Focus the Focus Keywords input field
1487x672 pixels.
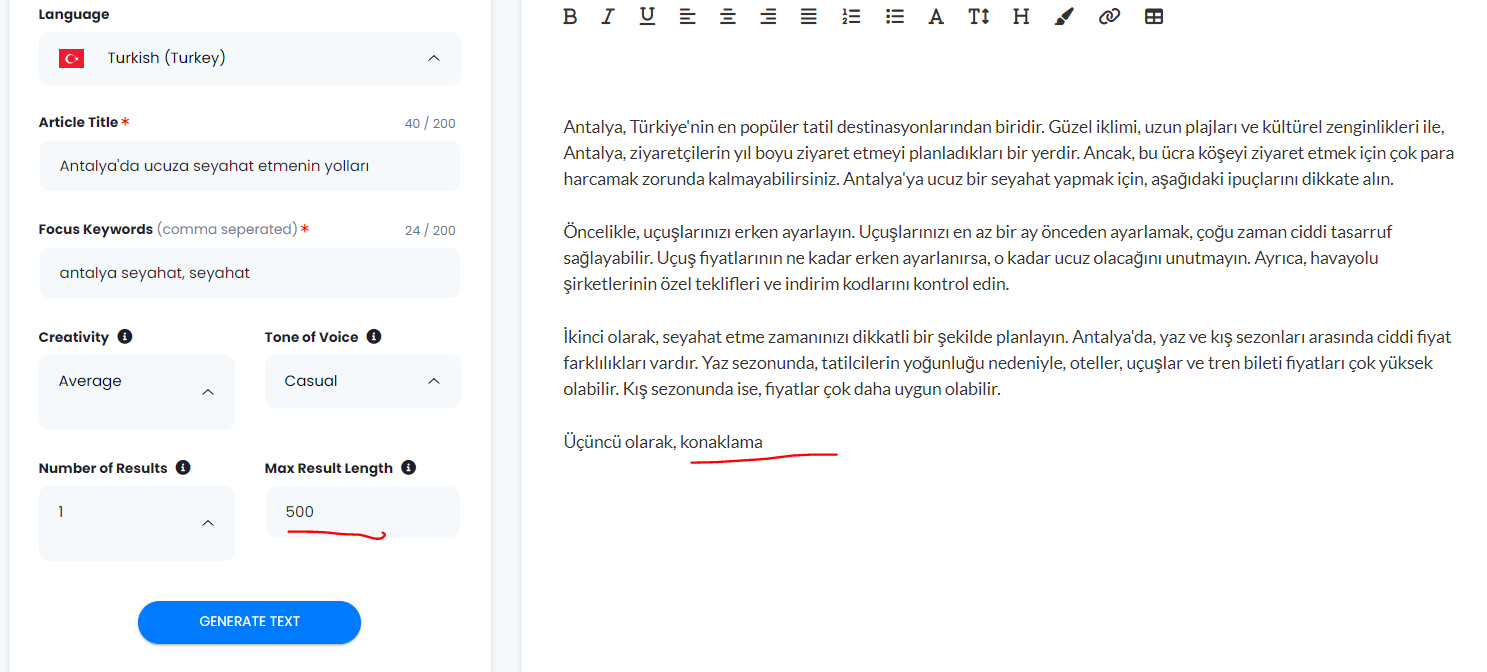[x=250, y=273]
